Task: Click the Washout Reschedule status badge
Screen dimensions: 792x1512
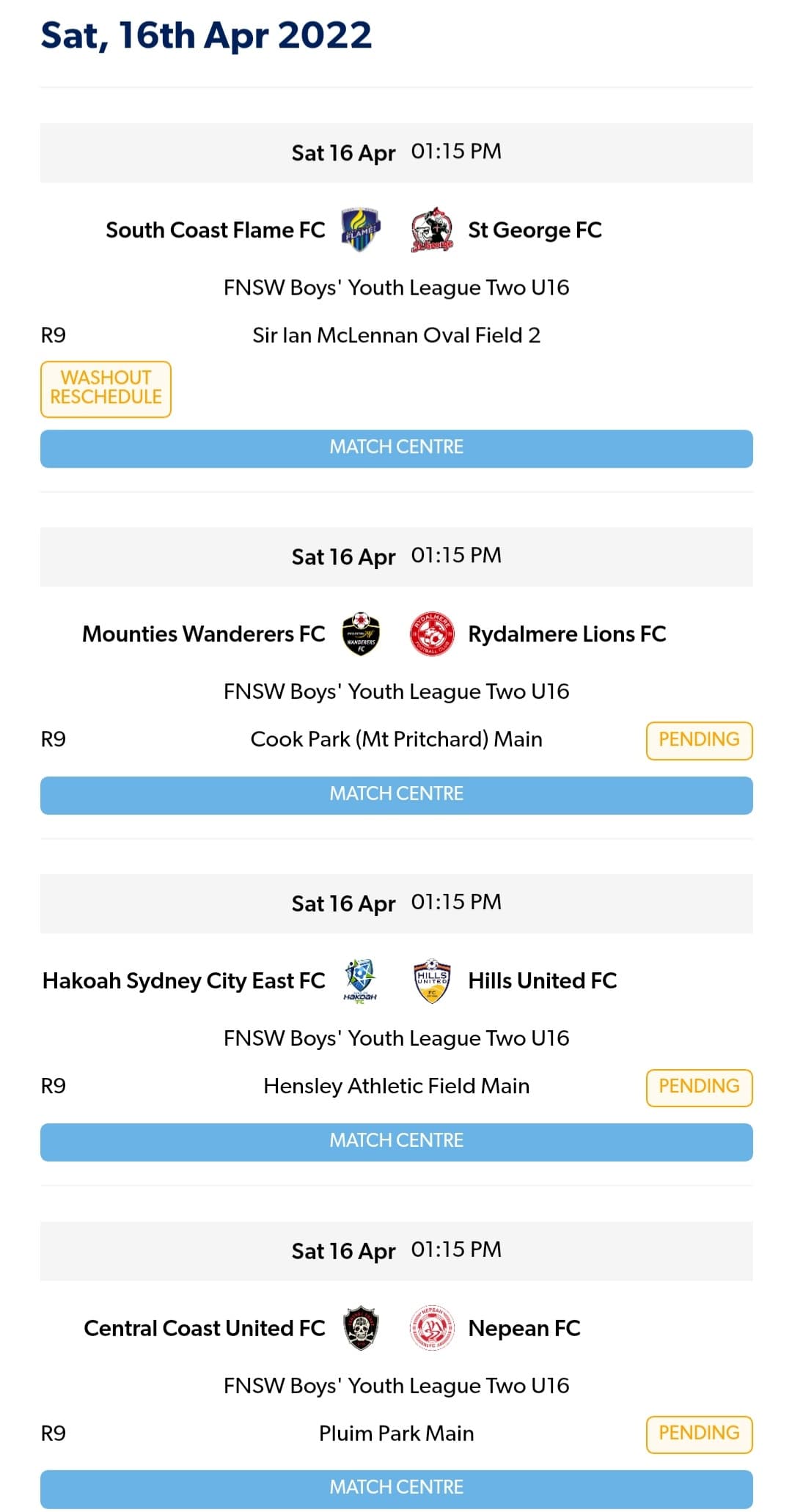Action: pyautogui.click(x=106, y=389)
